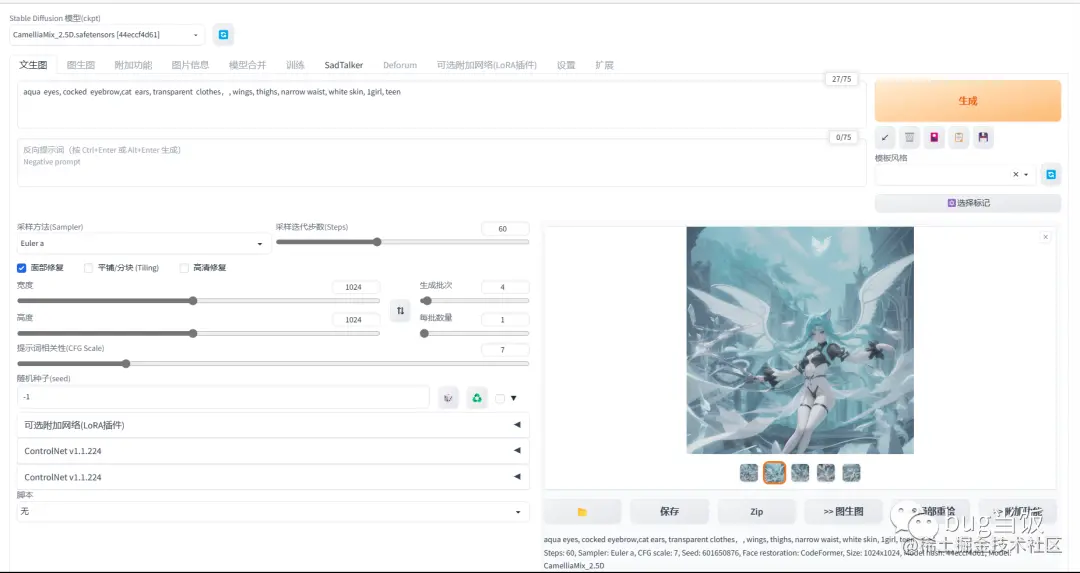Click the seed input field

click(223, 397)
